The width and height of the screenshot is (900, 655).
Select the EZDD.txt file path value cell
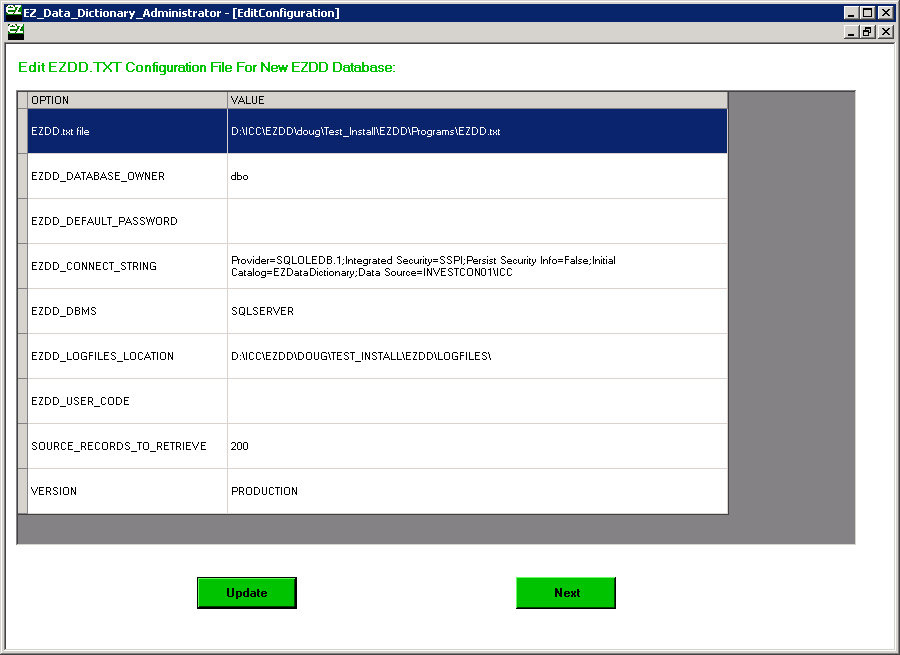[x=477, y=131]
